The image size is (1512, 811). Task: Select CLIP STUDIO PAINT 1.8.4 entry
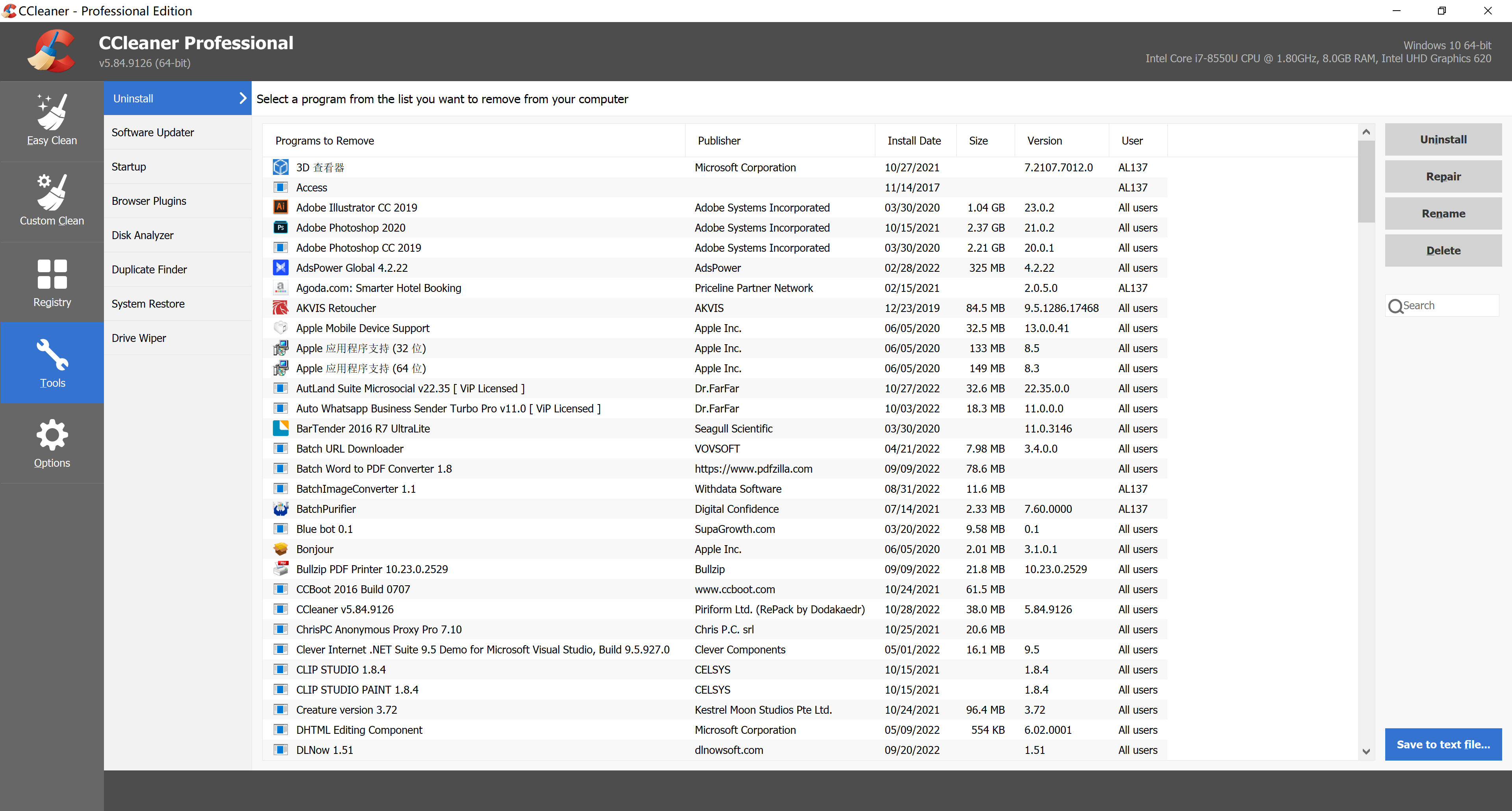715,689
